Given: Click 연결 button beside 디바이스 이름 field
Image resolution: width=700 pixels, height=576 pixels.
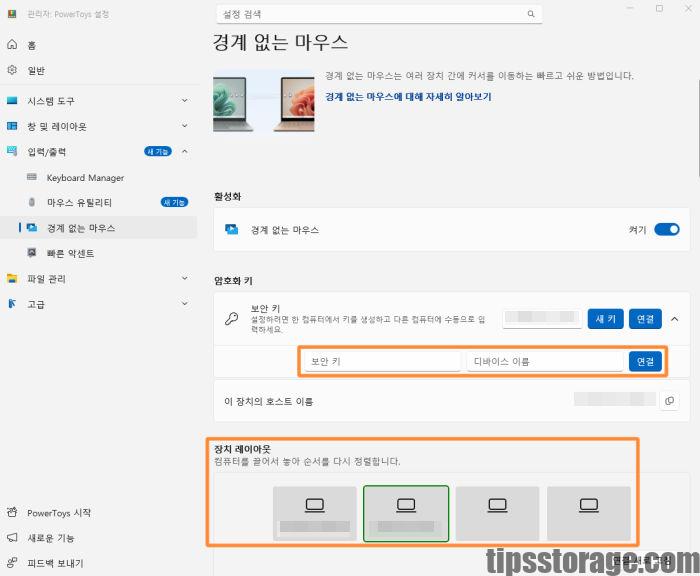Looking at the screenshot, I should (x=645, y=361).
